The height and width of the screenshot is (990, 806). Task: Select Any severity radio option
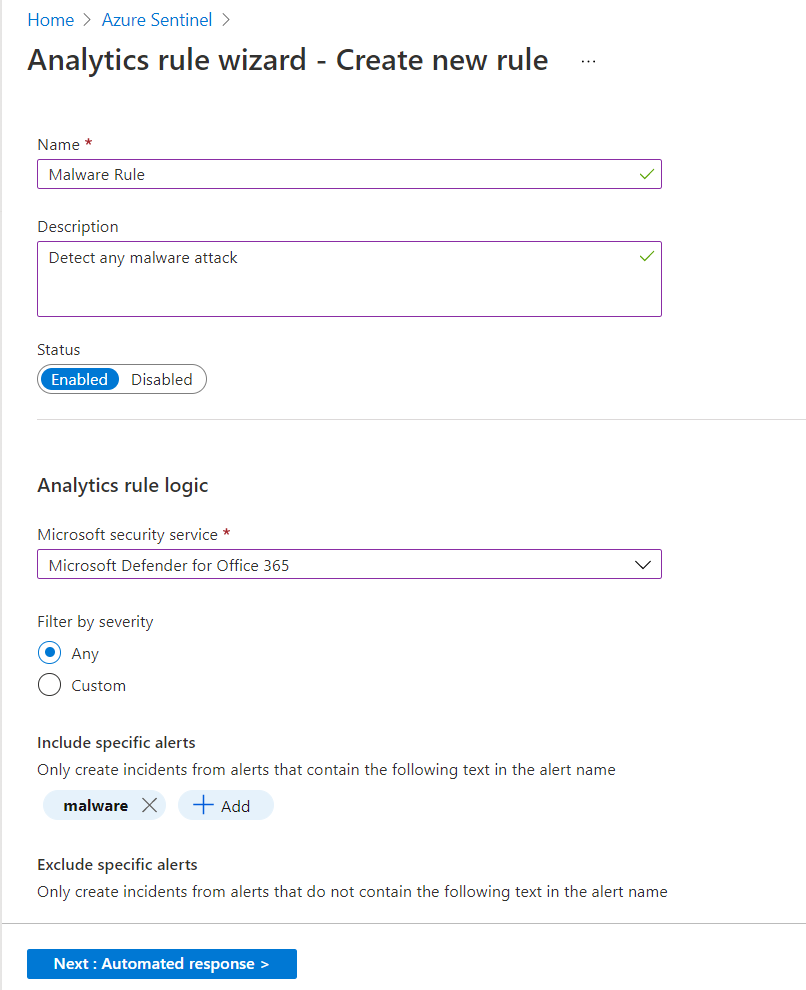tap(49, 653)
